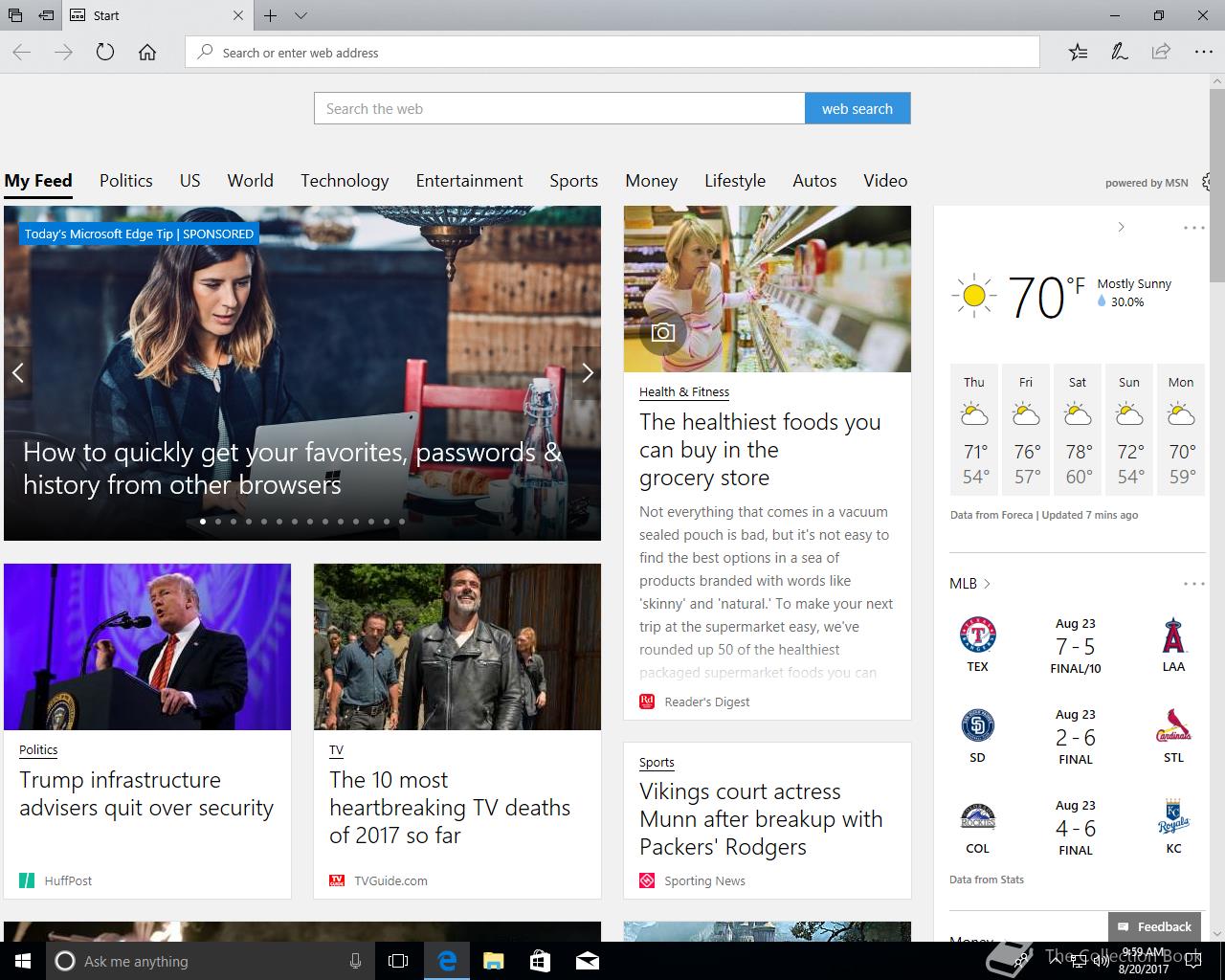Select the LAA Angels team logo
Viewport: 1225px width, 980px height.
tap(1173, 635)
